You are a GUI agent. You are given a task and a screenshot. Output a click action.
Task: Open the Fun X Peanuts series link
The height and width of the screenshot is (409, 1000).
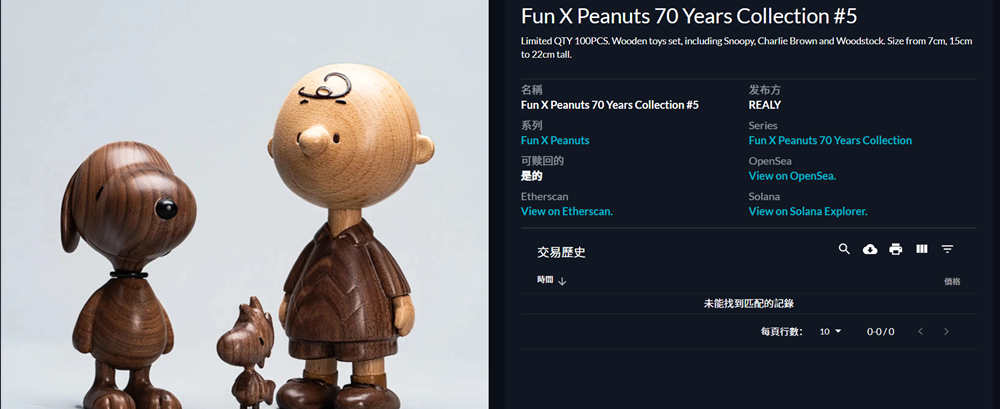click(x=555, y=140)
